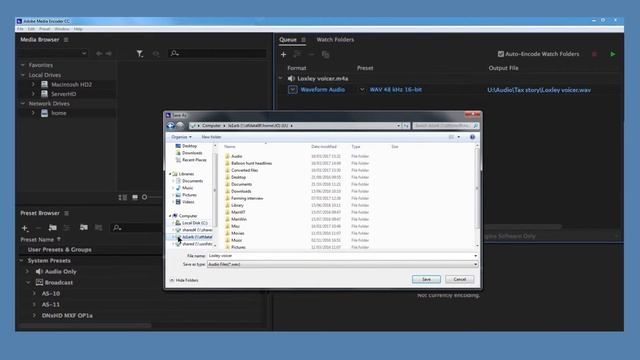
Task: Start the queue with green play button
Action: click(613, 54)
